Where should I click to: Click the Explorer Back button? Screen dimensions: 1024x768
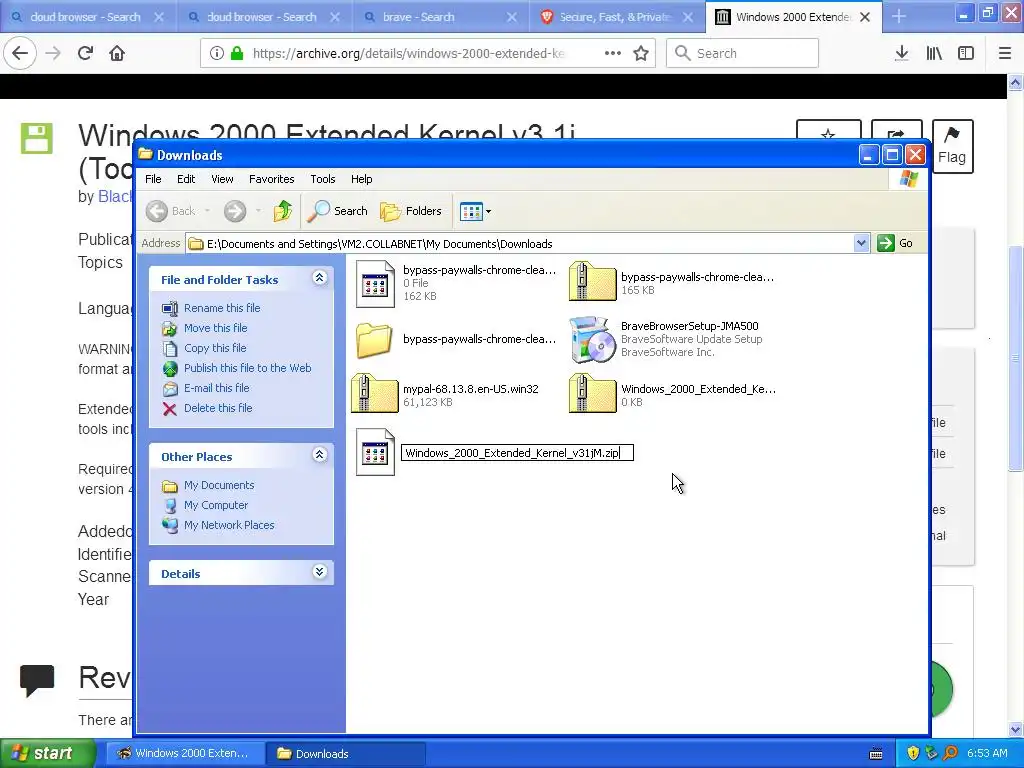click(x=171, y=211)
